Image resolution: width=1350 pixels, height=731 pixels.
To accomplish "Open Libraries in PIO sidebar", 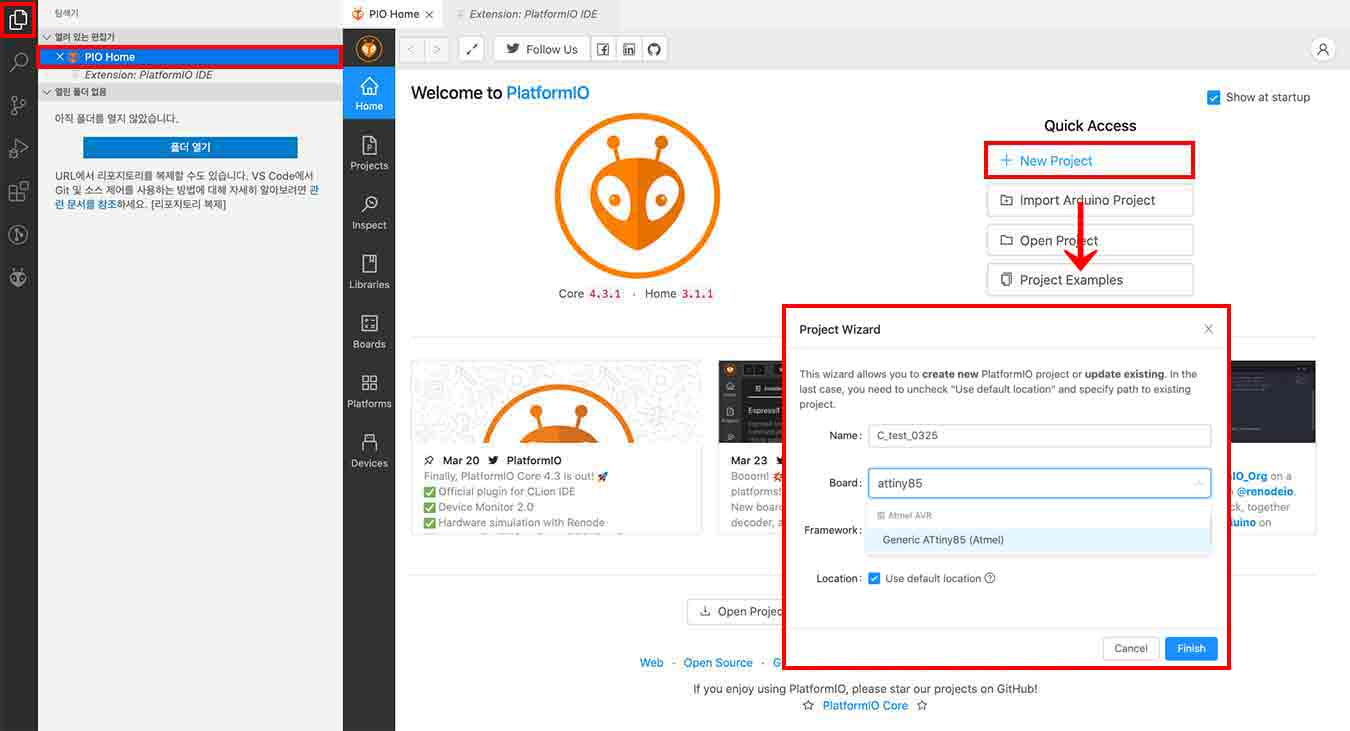I will pyautogui.click(x=369, y=272).
